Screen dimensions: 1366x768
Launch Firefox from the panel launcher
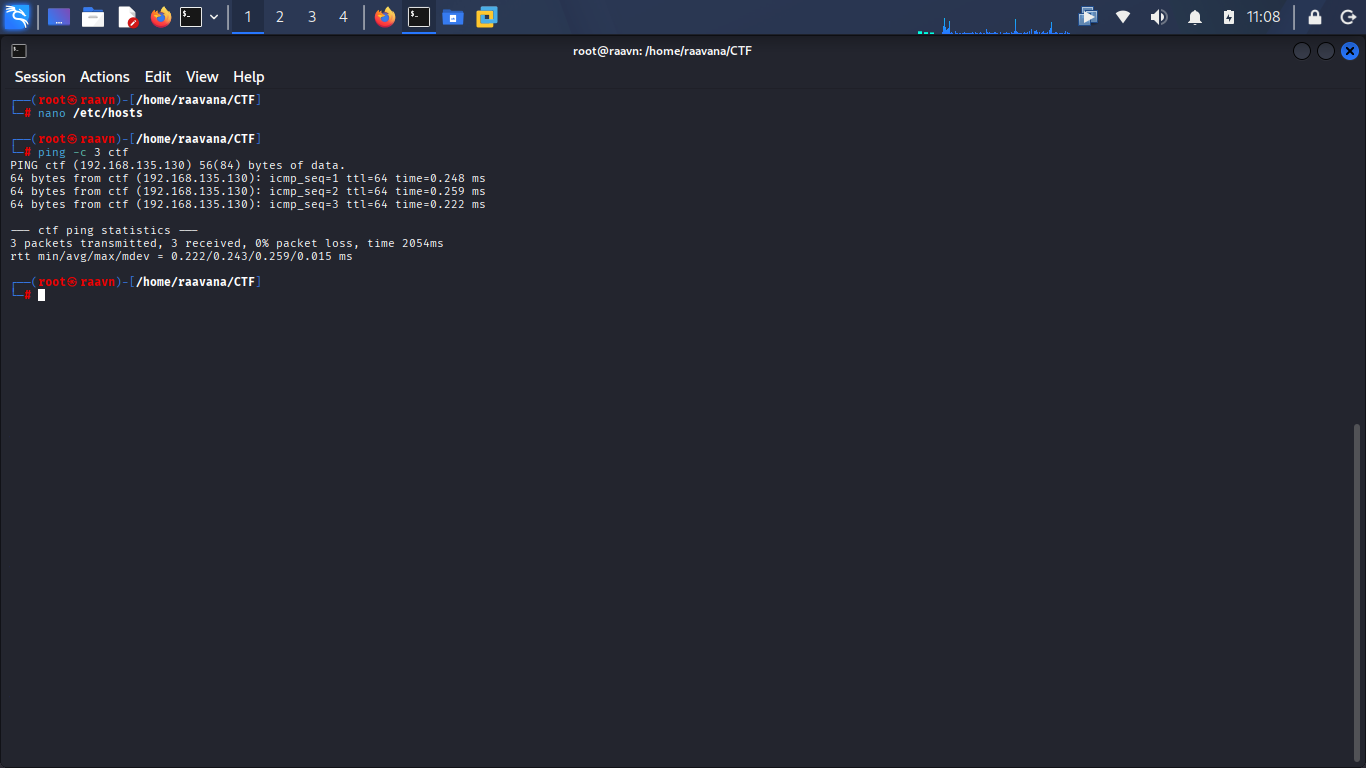[161, 17]
